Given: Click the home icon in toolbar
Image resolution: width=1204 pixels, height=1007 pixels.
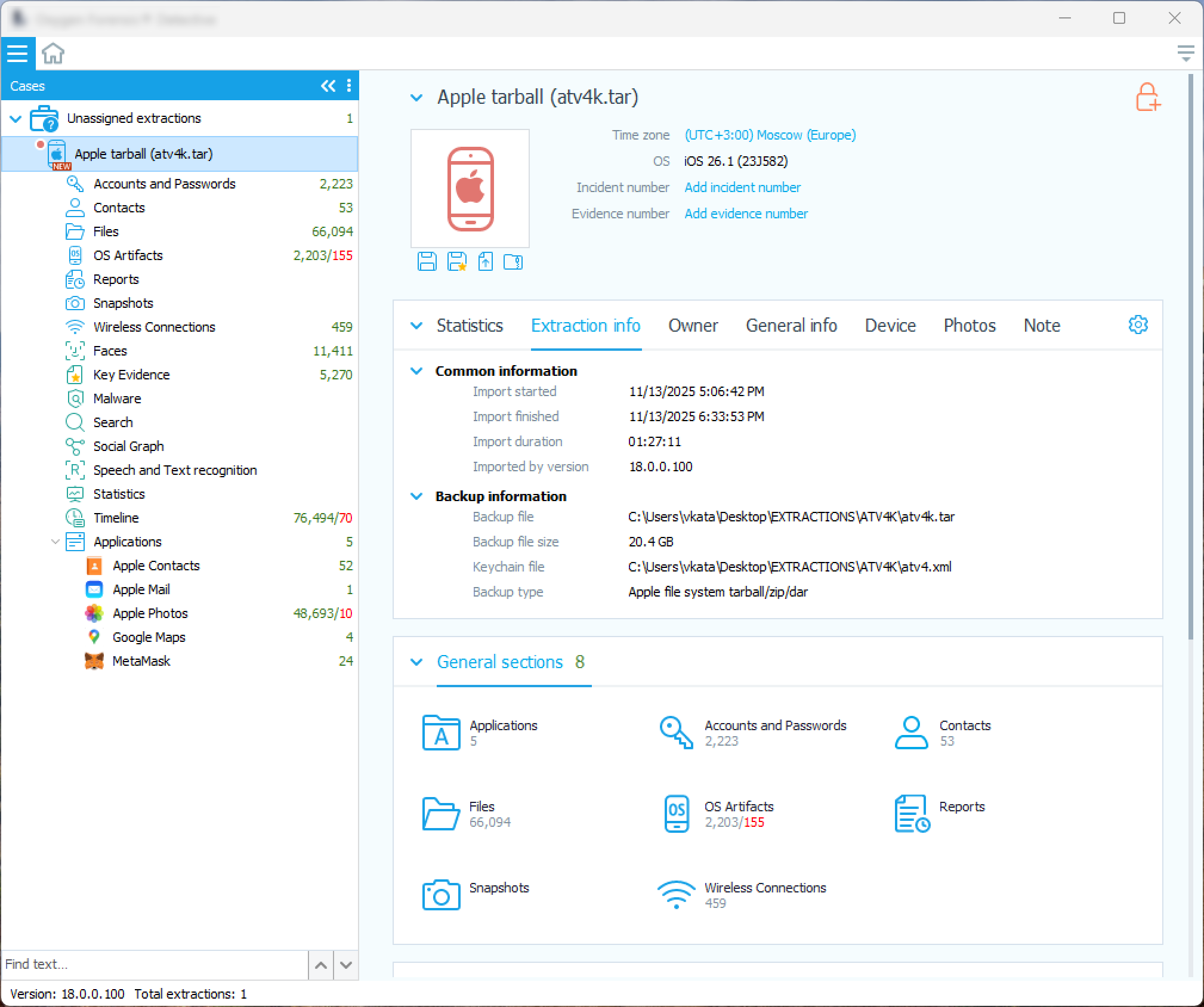Looking at the screenshot, I should (x=53, y=54).
